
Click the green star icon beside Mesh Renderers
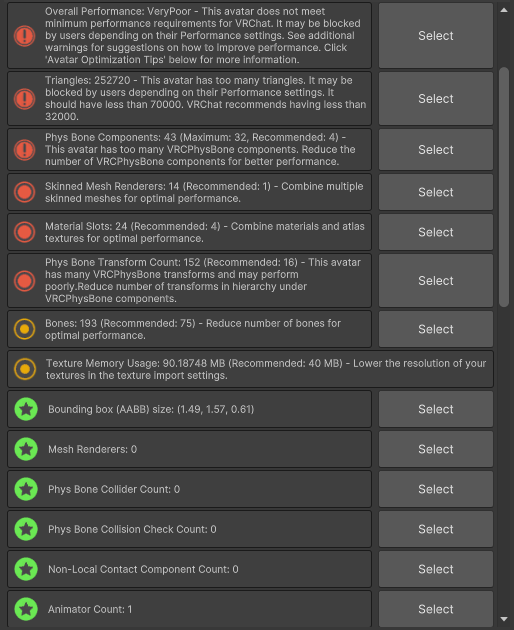coord(26,449)
